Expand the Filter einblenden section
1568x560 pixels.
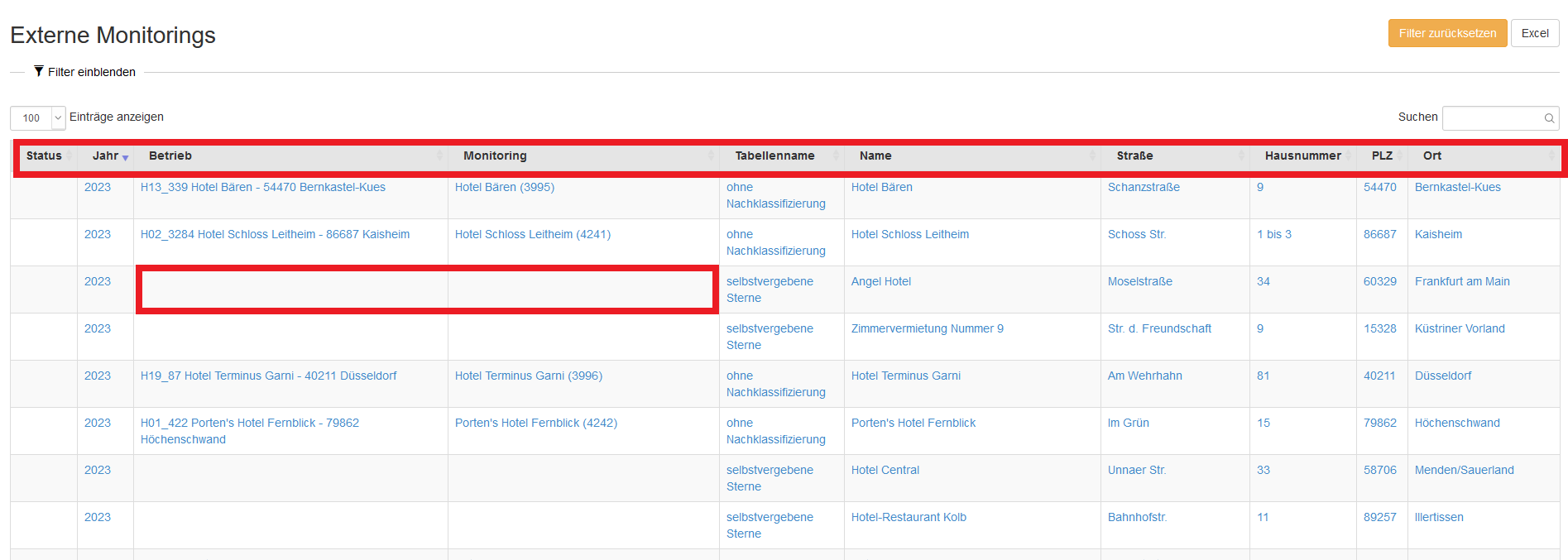91,72
